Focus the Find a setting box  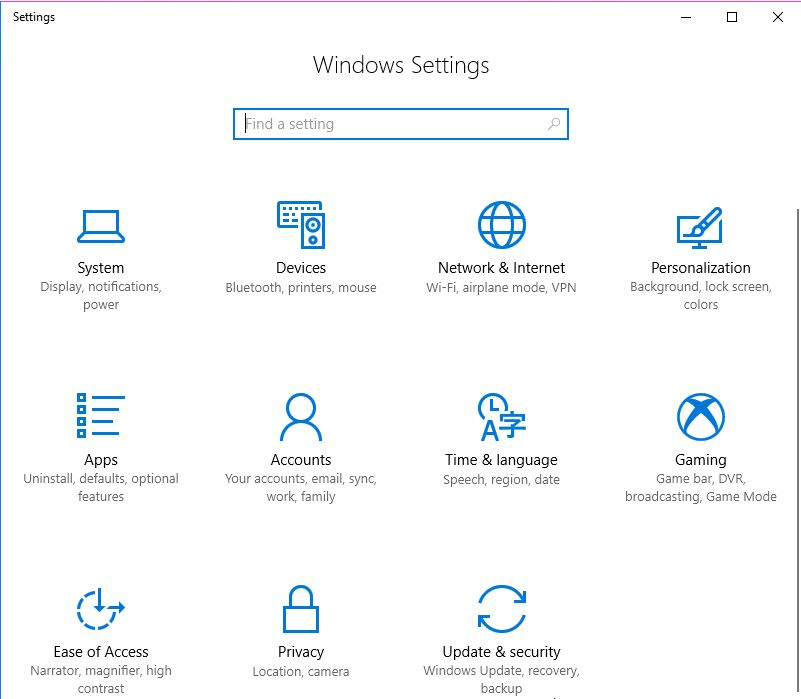(400, 124)
